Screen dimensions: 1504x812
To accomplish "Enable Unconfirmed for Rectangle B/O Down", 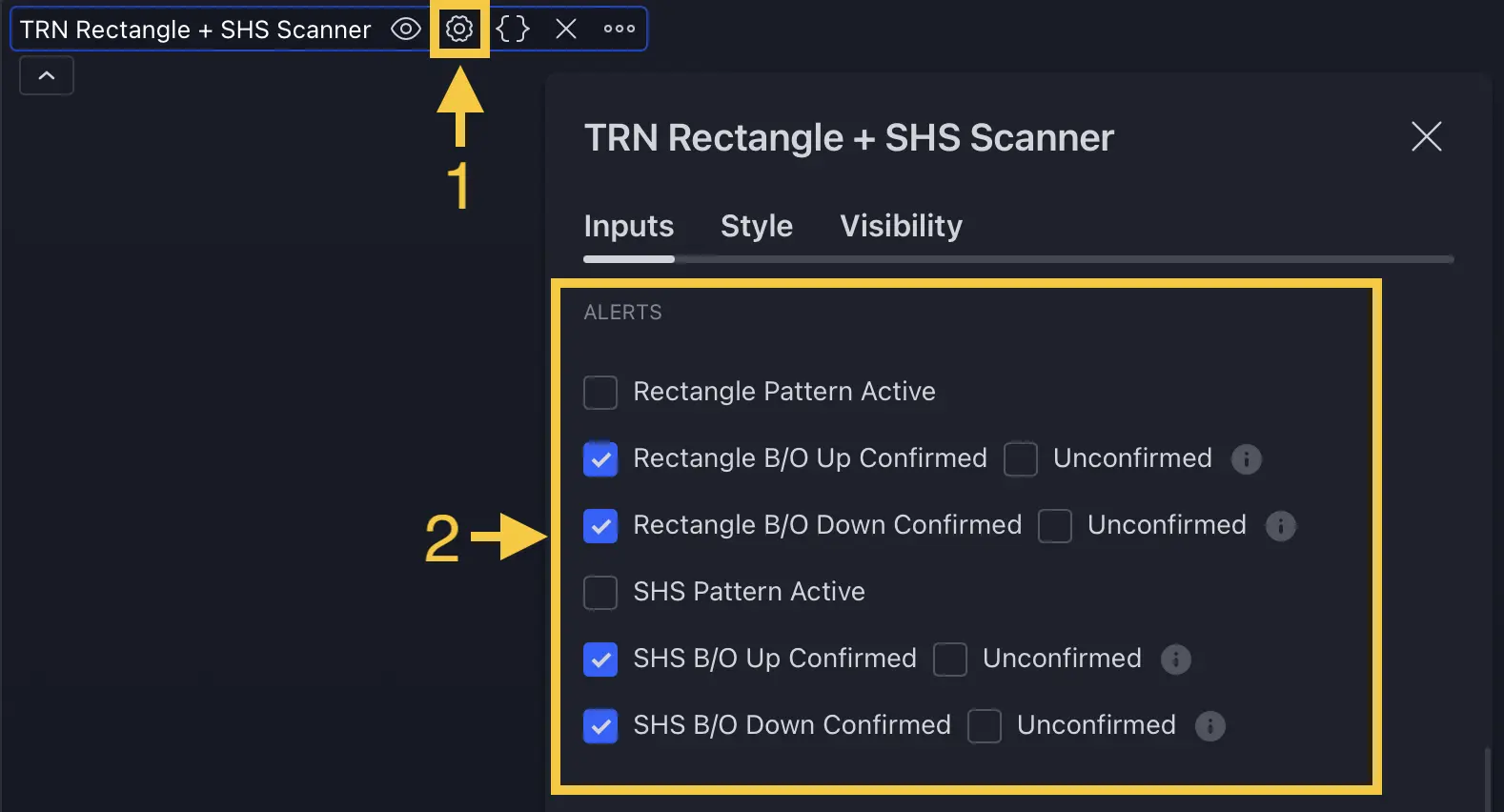I will click(1055, 525).
